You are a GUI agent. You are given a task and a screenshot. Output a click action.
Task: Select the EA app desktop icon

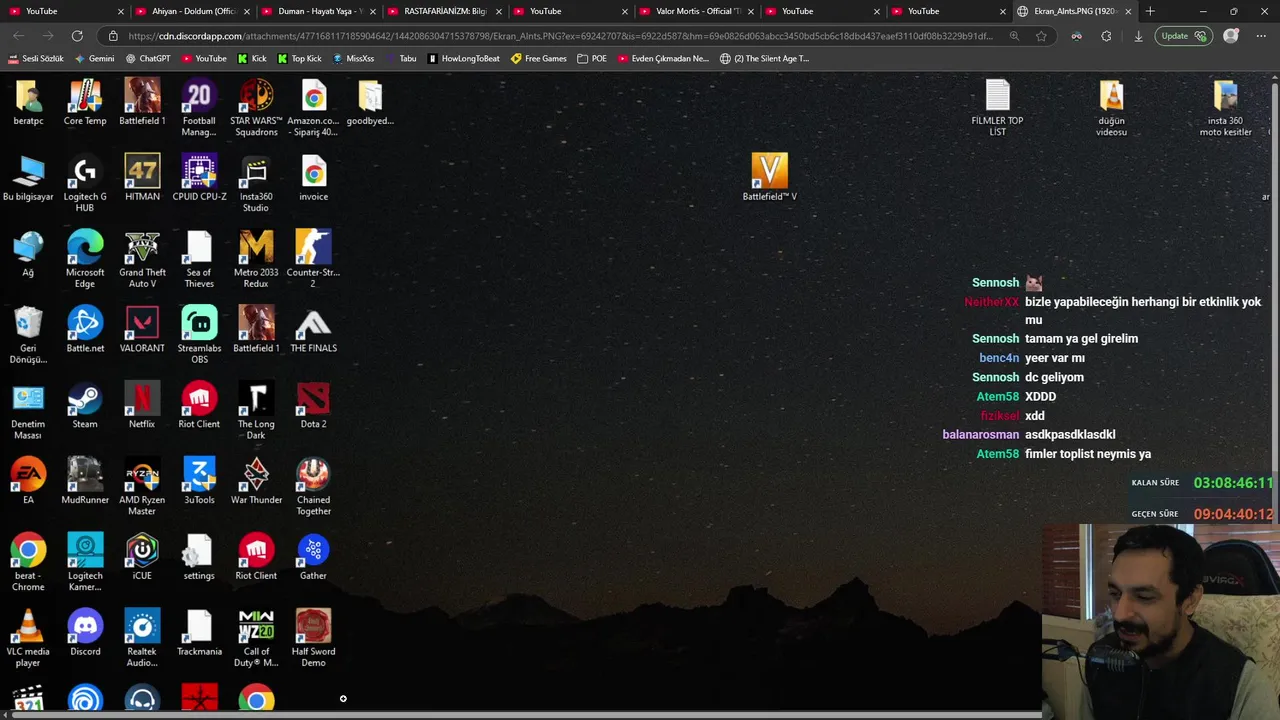tap(28, 482)
